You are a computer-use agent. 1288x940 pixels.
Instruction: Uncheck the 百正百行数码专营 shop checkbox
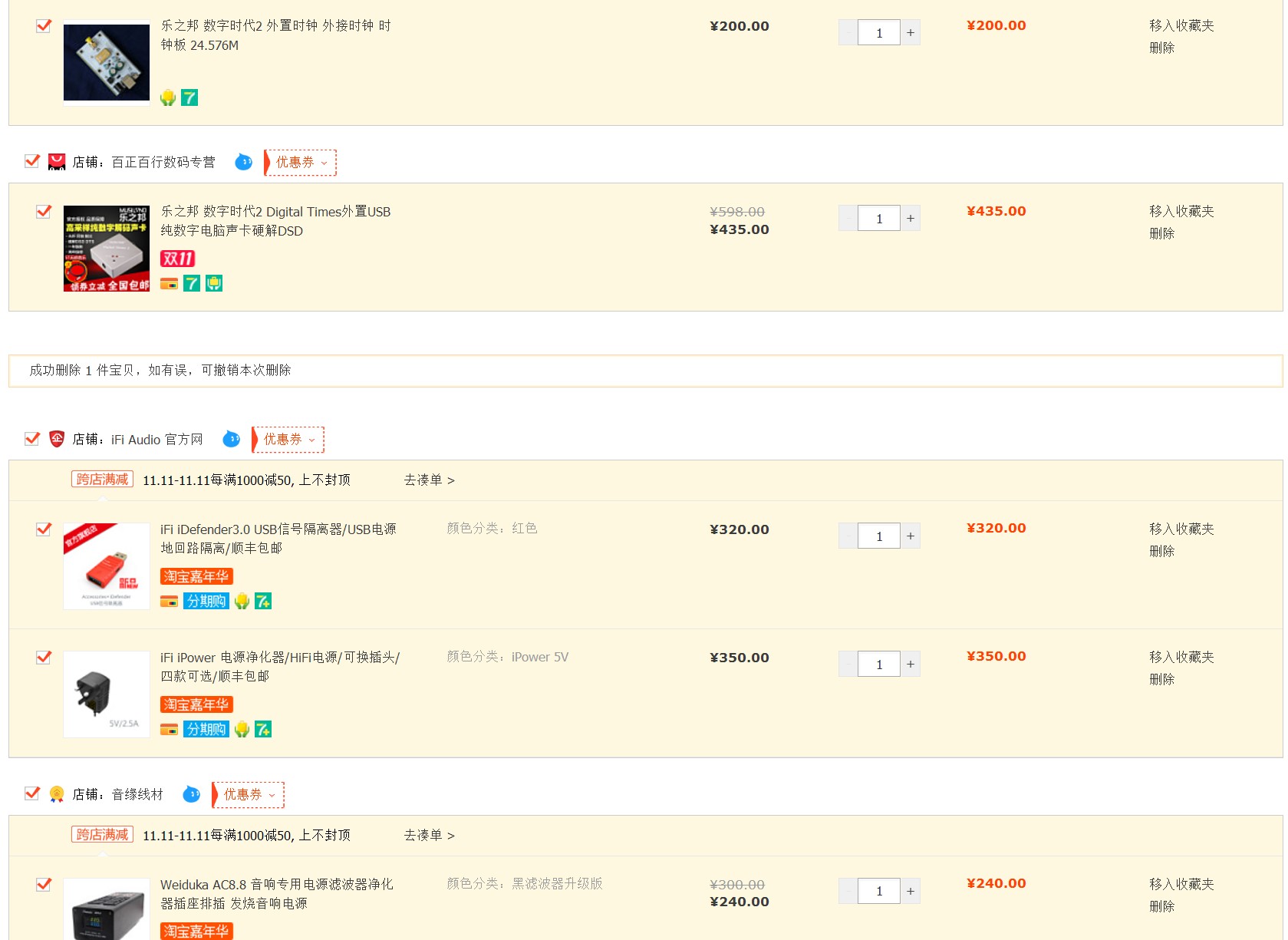pos(32,161)
